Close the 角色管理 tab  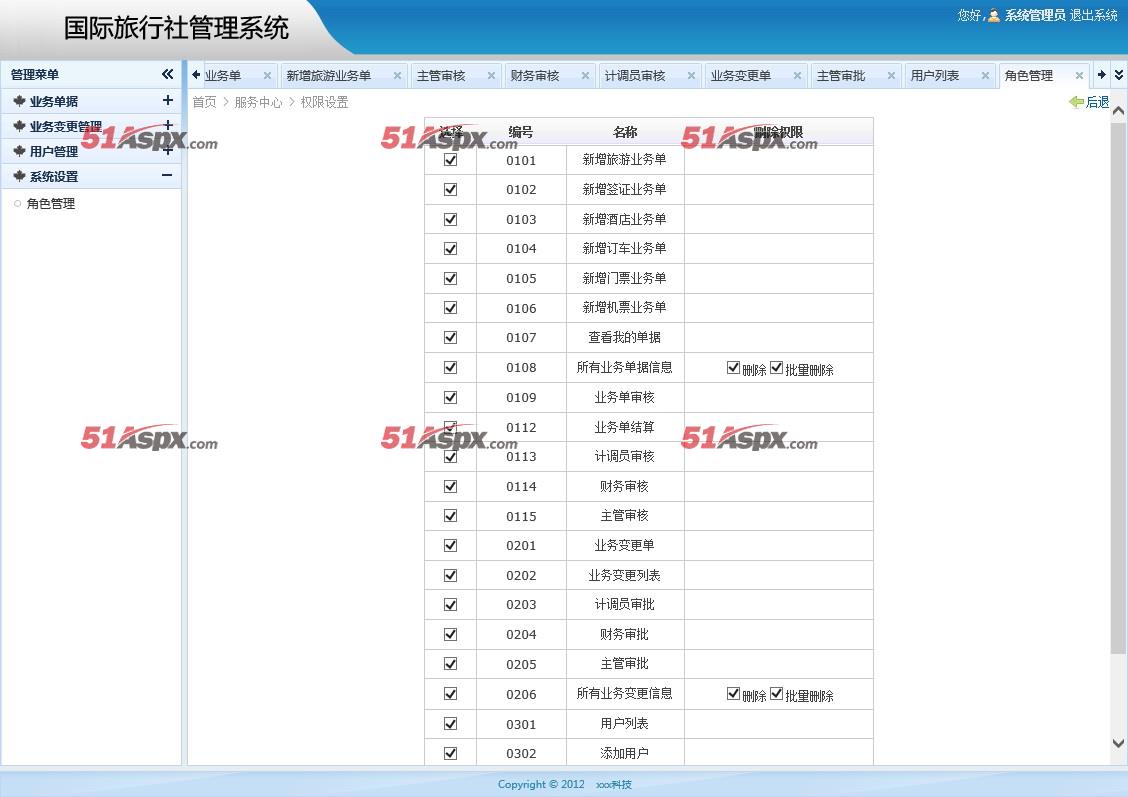click(1079, 76)
